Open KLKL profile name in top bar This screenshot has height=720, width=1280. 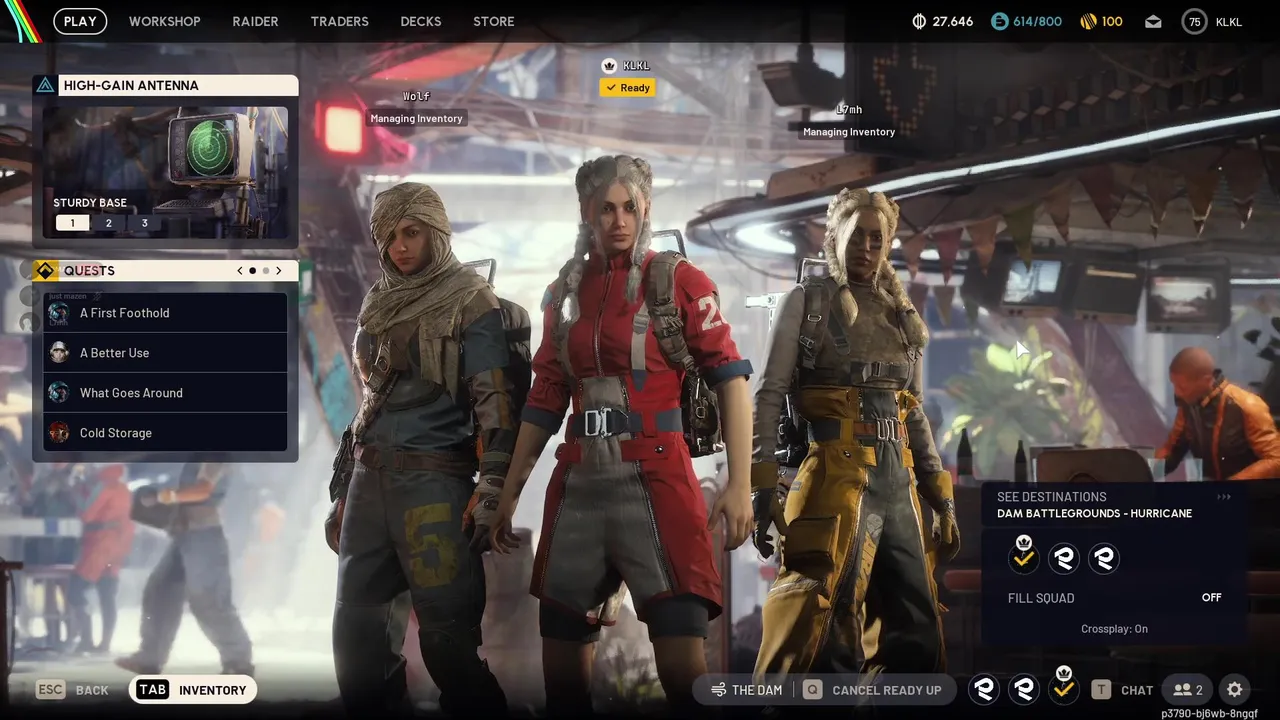pos(1229,22)
